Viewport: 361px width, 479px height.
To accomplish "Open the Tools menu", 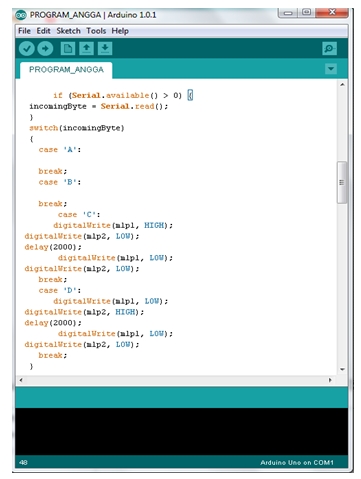I will click(96, 31).
